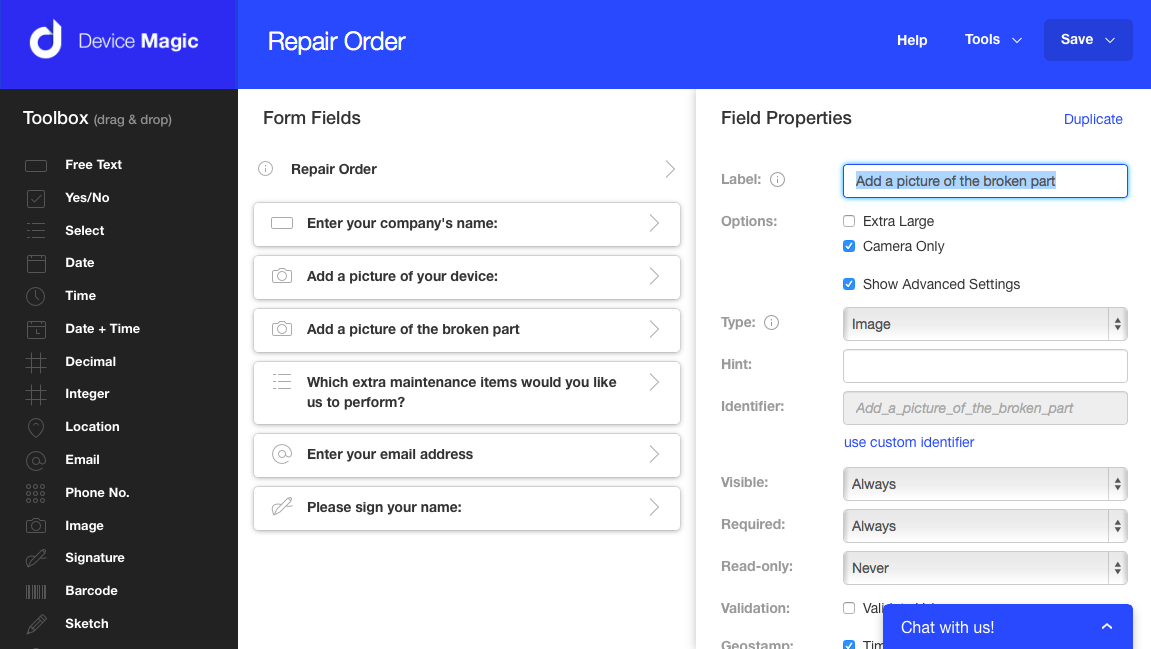The height and width of the screenshot is (649, 1151).
Task: Click the Device Magic logo icon
Action: (x=46, y=40)
